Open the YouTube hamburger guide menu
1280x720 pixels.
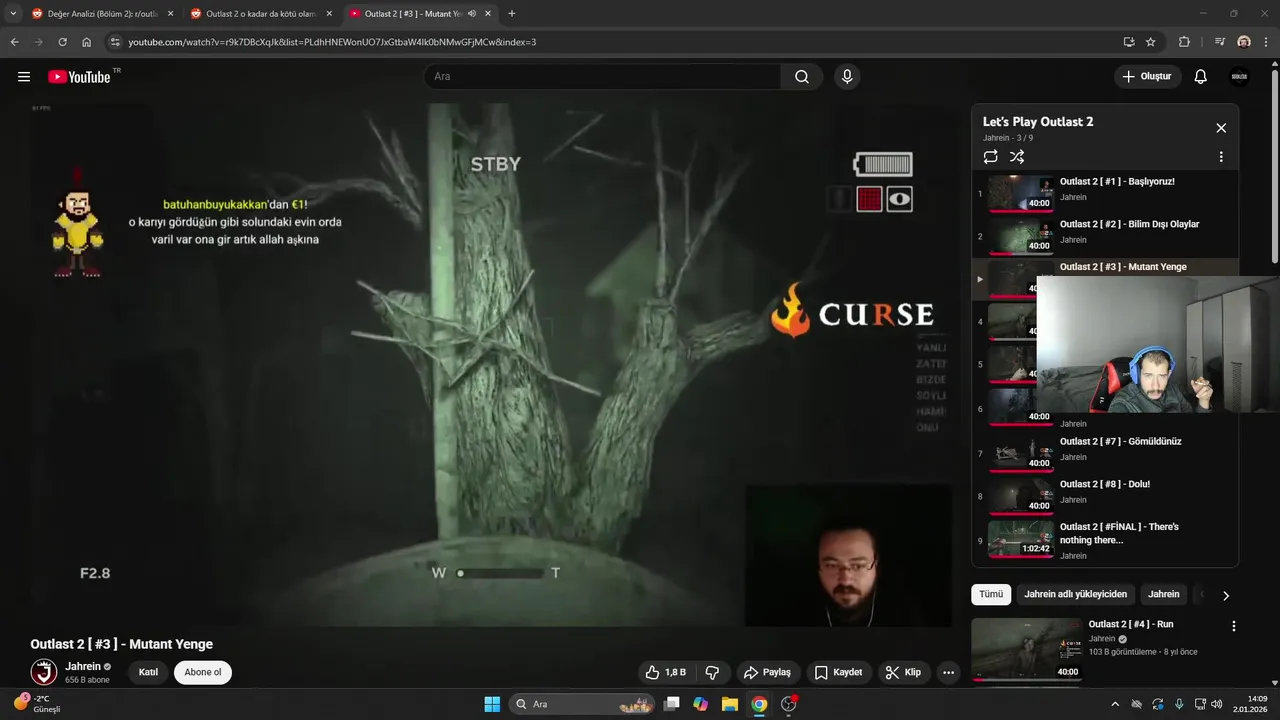pyautogui.click(x=24, y=77)
